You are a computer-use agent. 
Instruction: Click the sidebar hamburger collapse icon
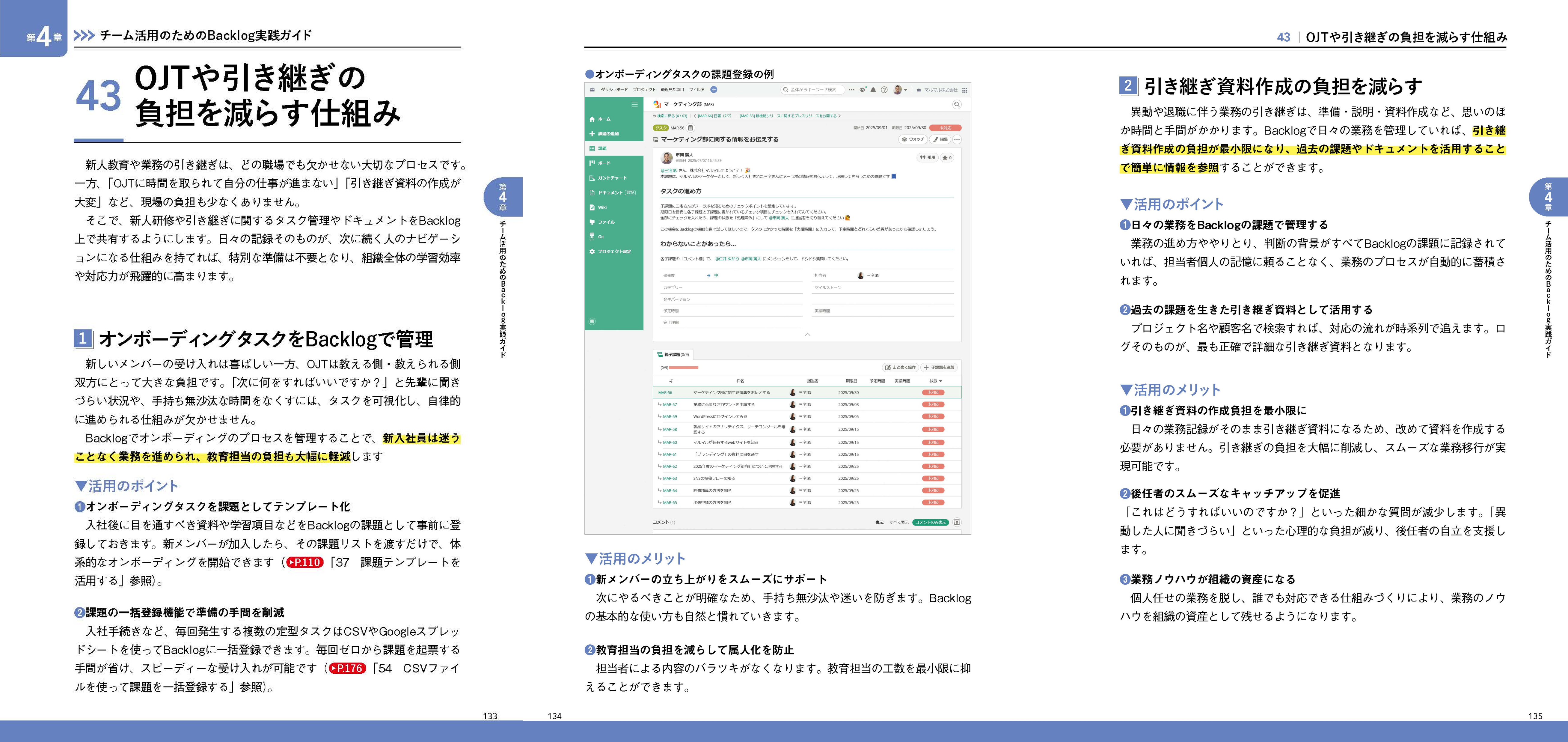click(634, 104)
